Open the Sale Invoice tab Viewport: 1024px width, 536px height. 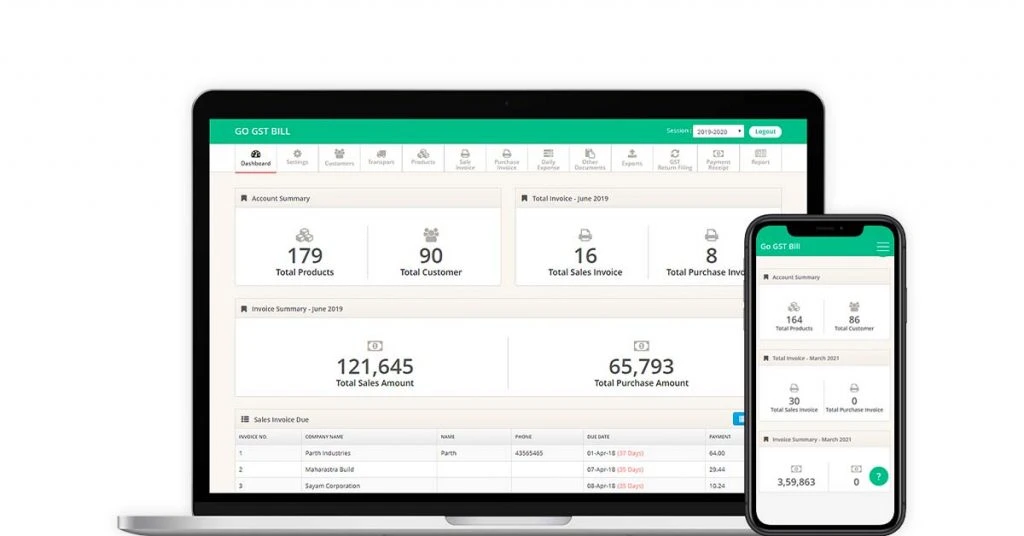465,159
